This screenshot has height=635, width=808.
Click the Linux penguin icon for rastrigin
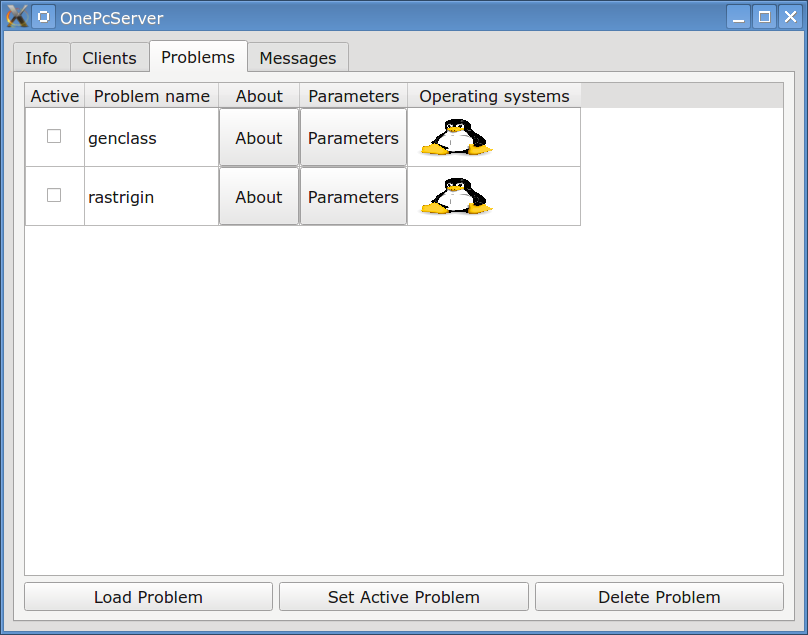tap(455, 196)
